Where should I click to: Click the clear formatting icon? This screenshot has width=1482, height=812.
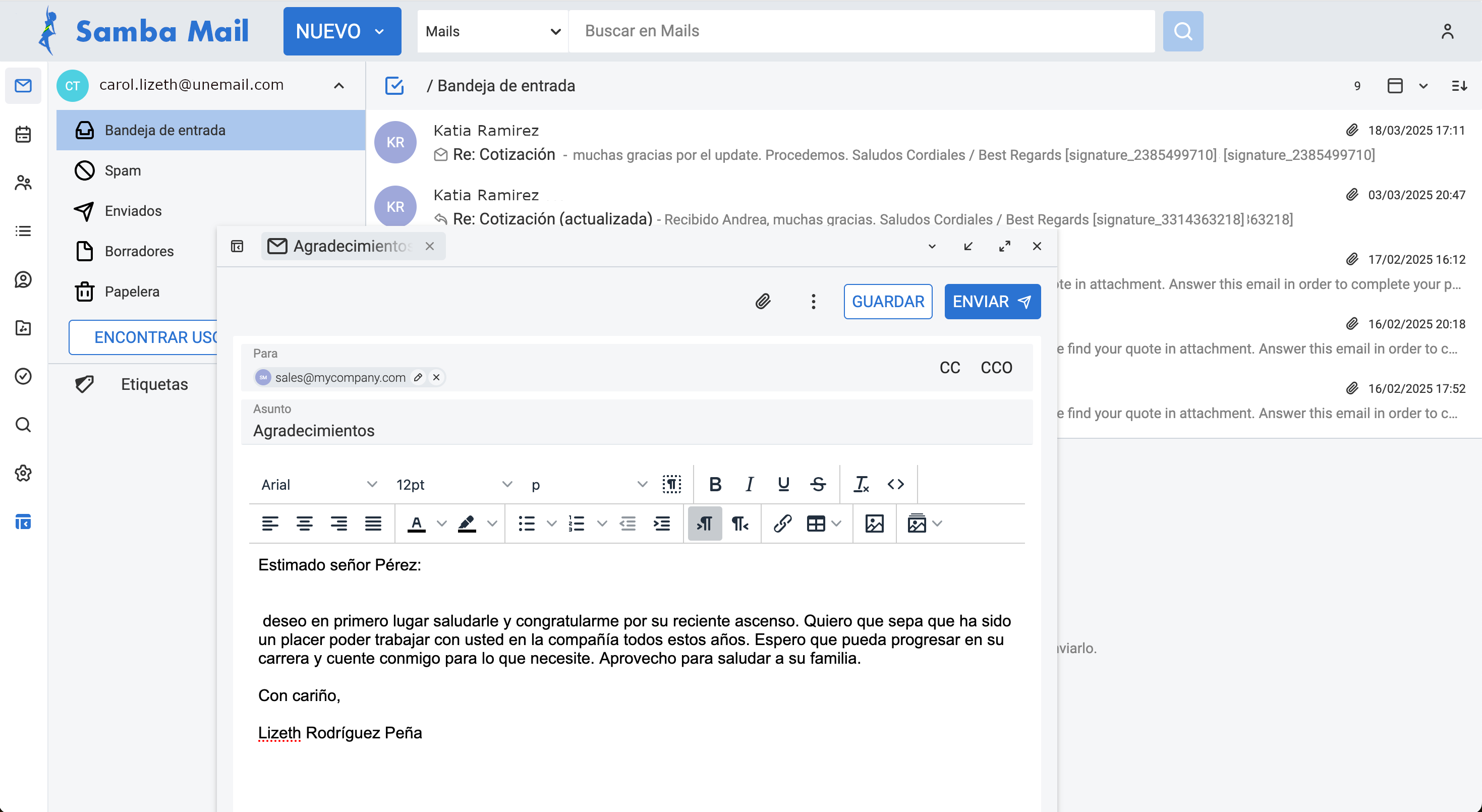click(x=861, y=484)
